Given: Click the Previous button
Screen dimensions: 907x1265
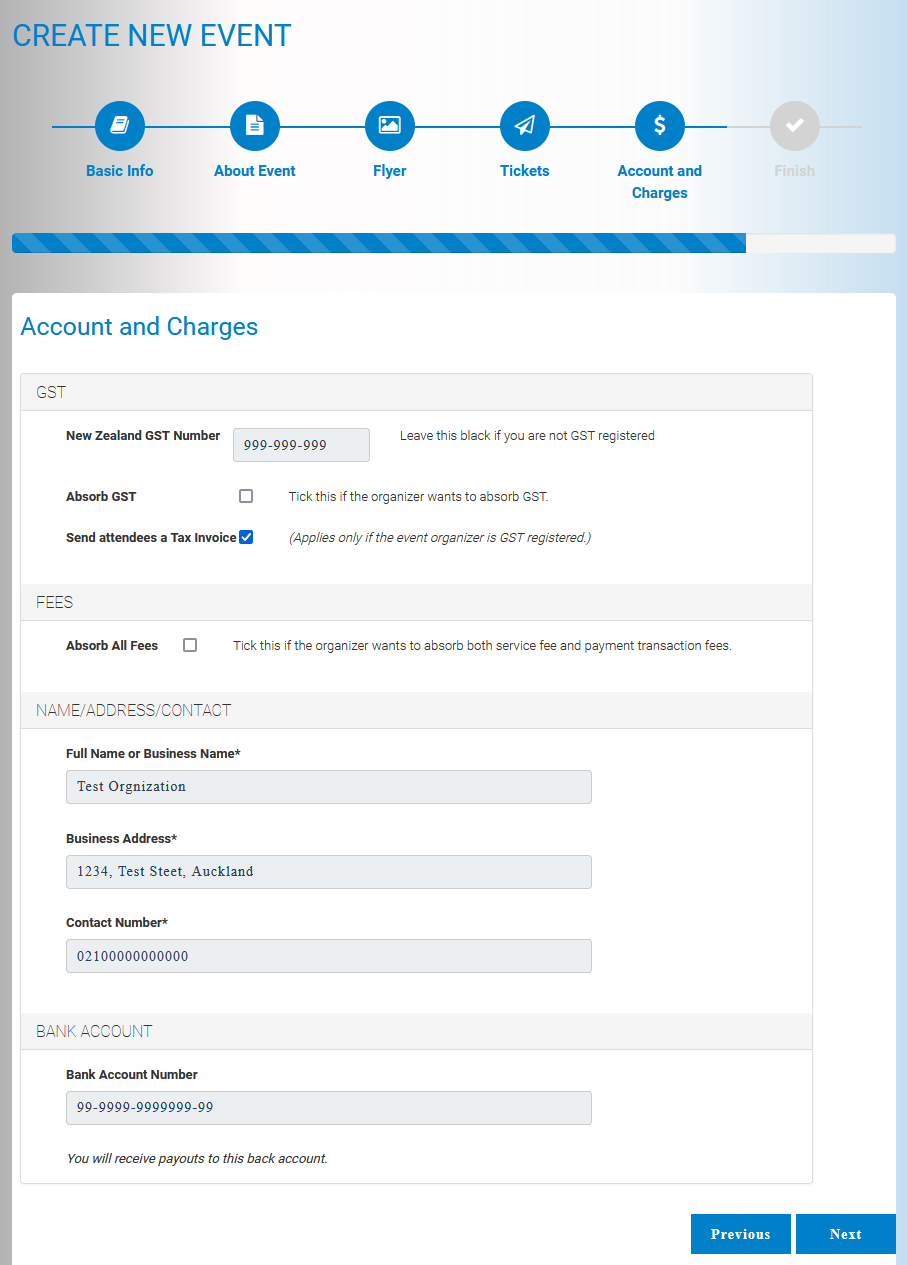Looking at the screenshot, I should 740,1234.
